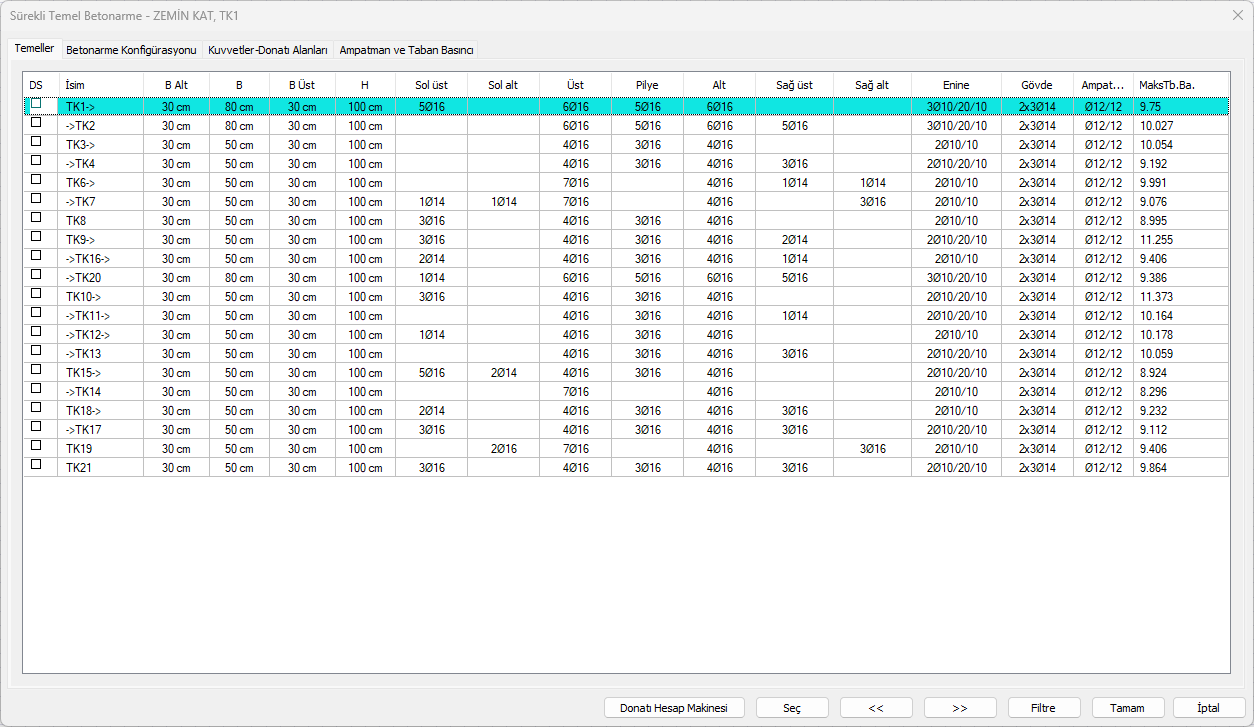
Task: Confirm with the Tamam button
Action: coord(1128,708)
